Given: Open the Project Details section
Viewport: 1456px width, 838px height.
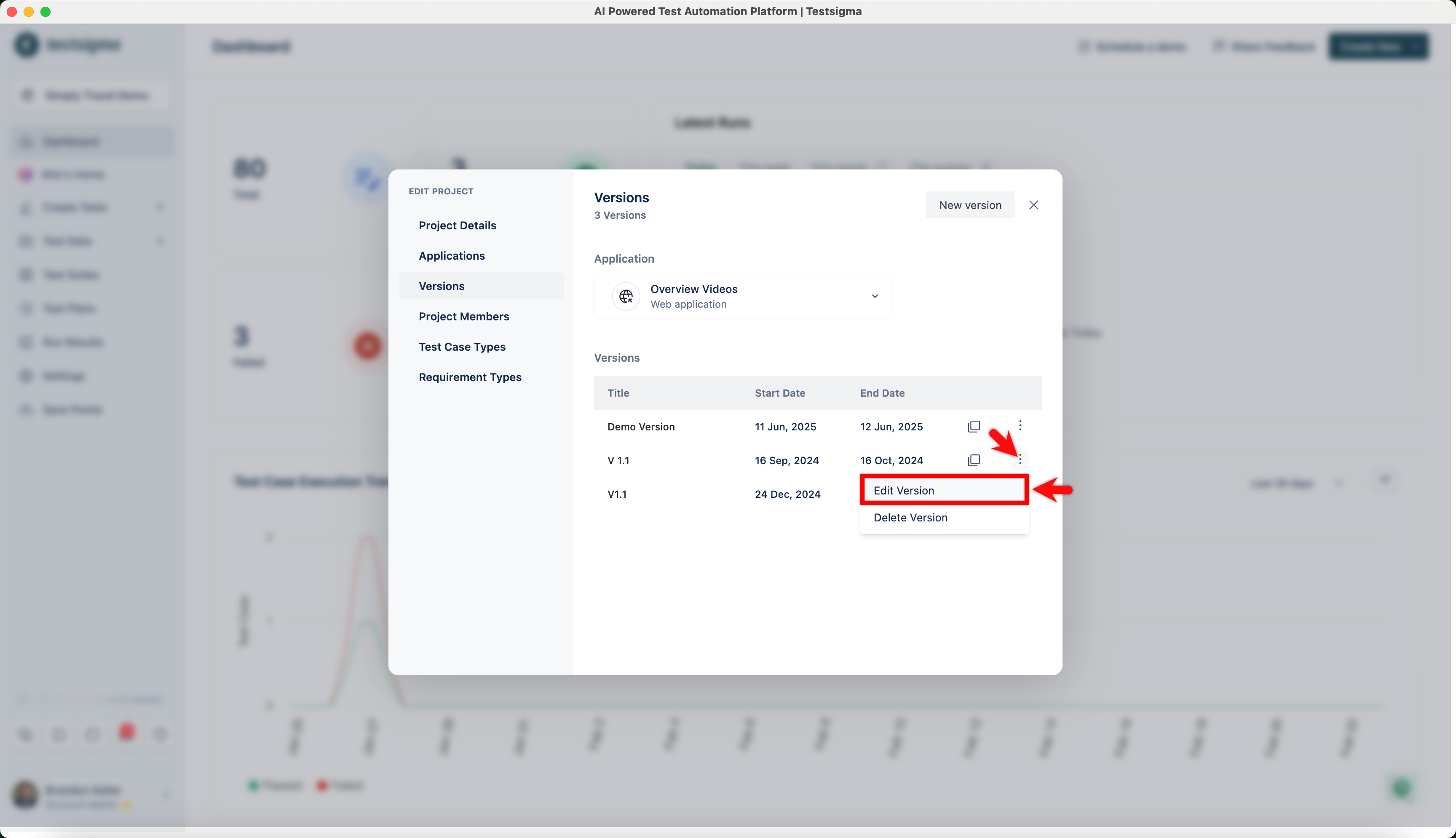Looking at the screenshot, I should pos(457,225).
